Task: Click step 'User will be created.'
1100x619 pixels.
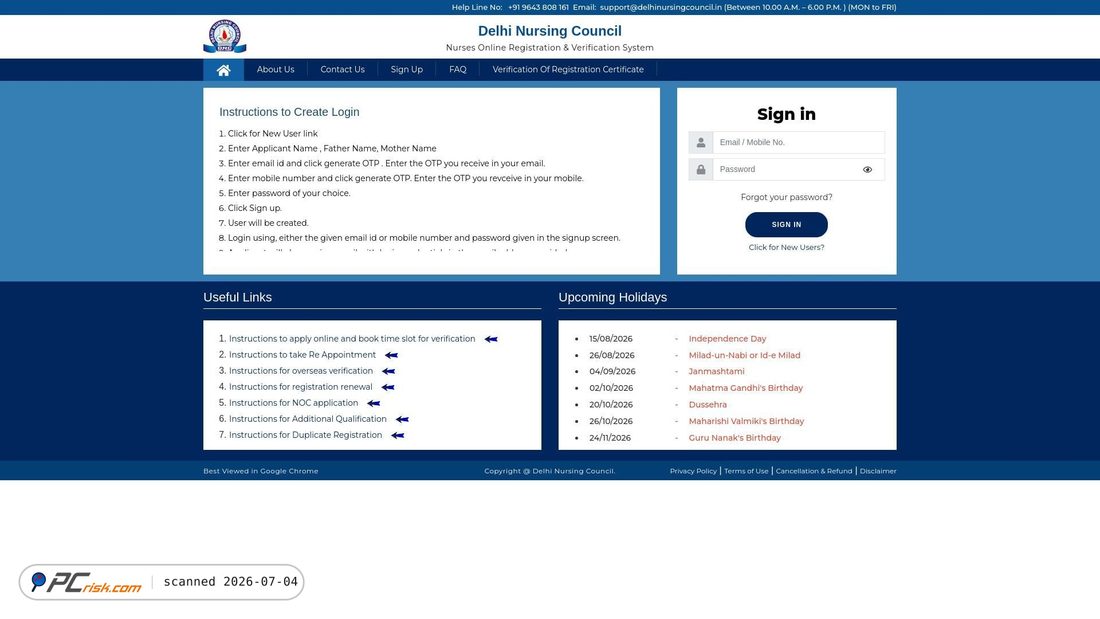Action: pos(268,223)
